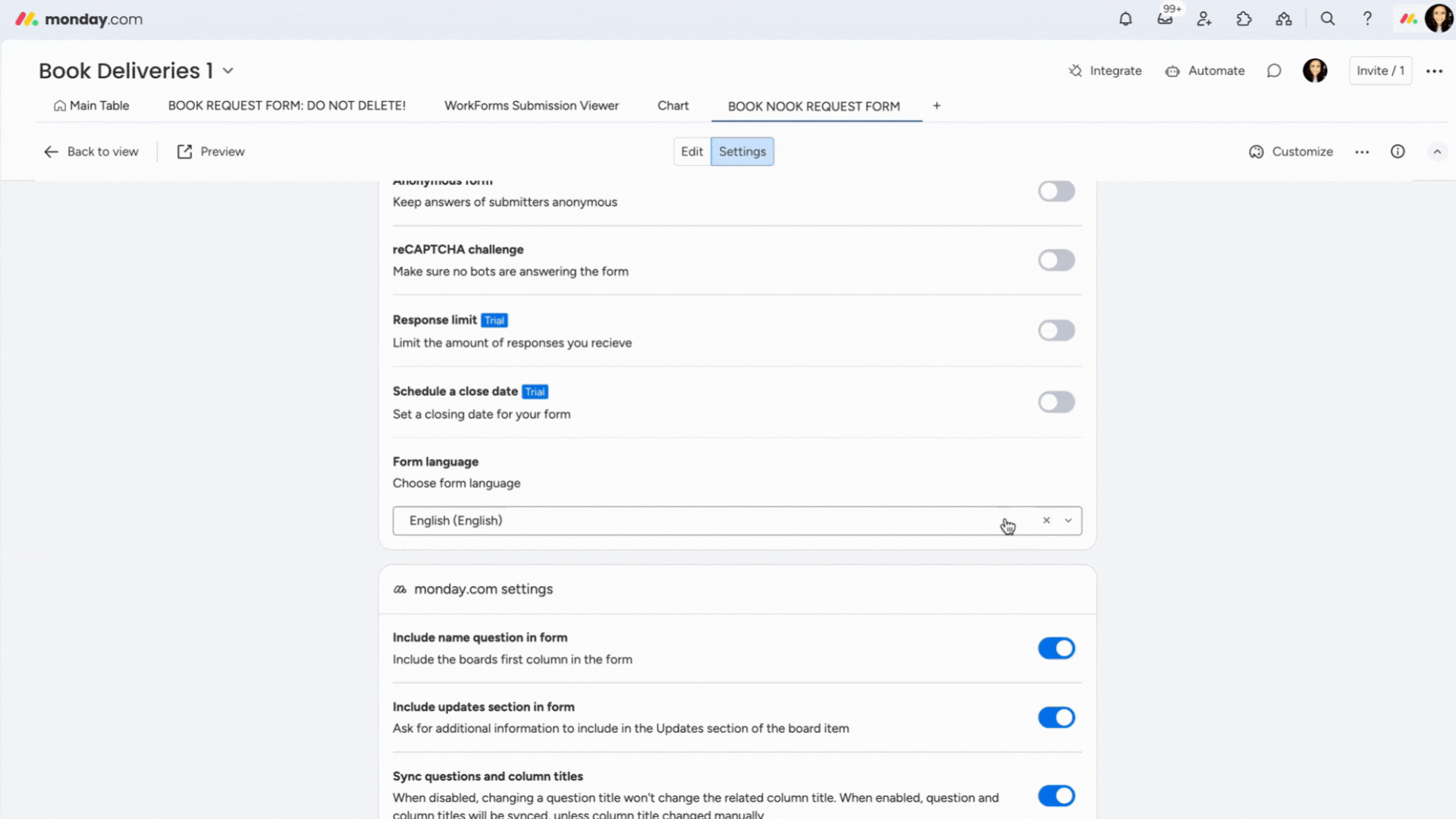Open the board options three-dot menu
Screen dimensions: 1456x819
point(1434,71)
